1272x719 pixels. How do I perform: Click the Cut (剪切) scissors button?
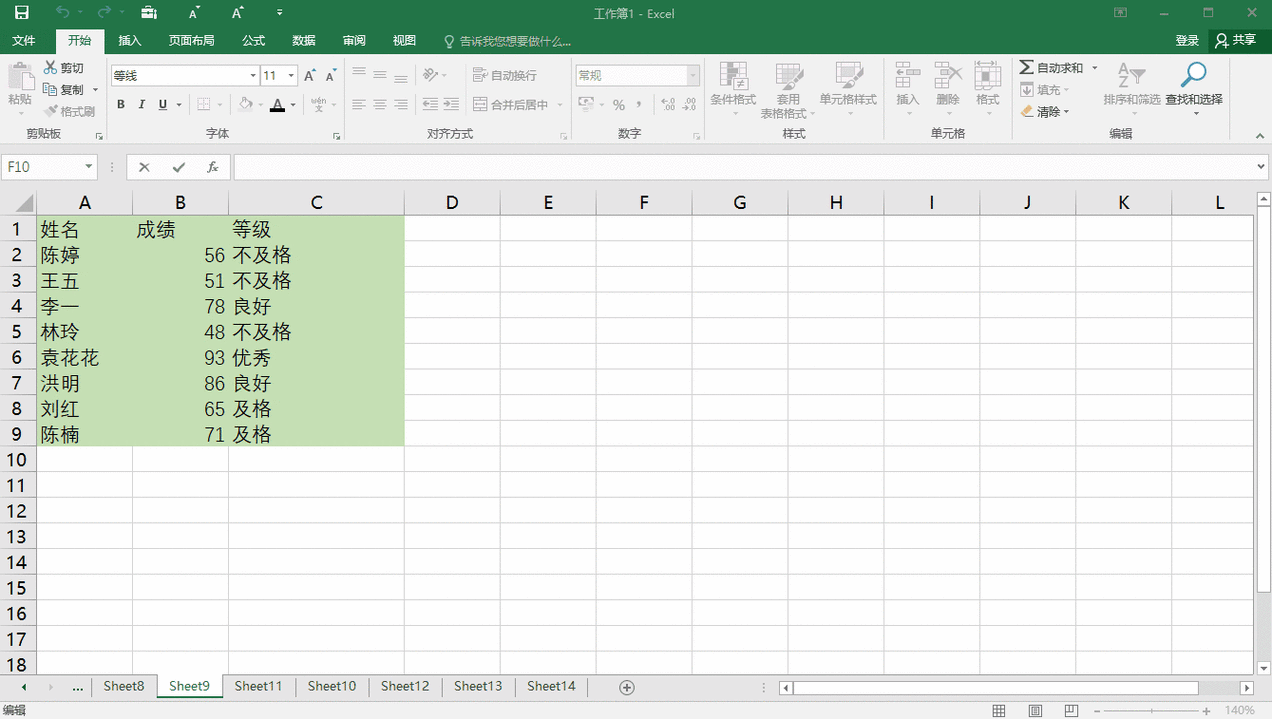tap(64, 68)
